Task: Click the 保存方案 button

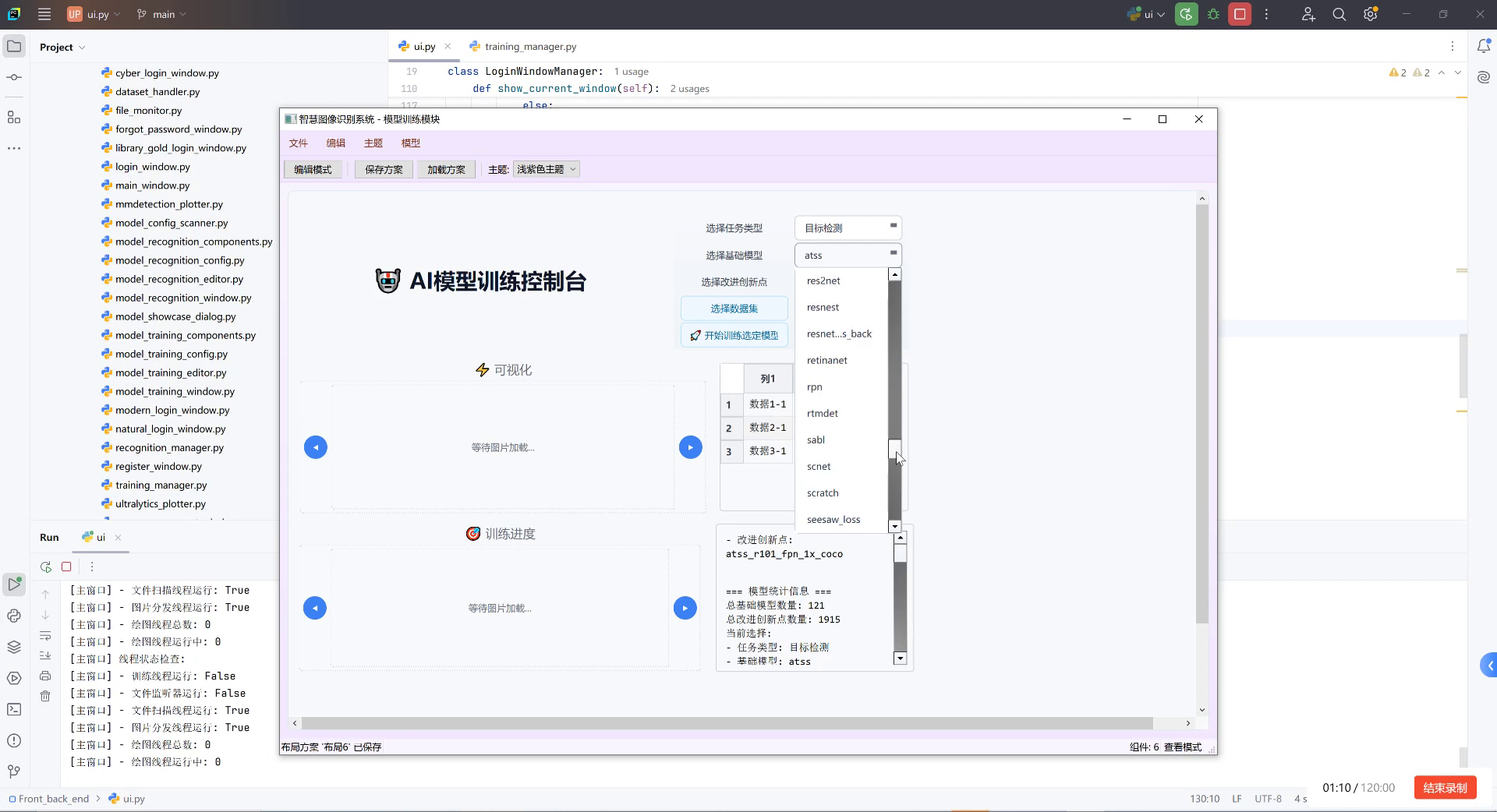Action: click(383, 169)
